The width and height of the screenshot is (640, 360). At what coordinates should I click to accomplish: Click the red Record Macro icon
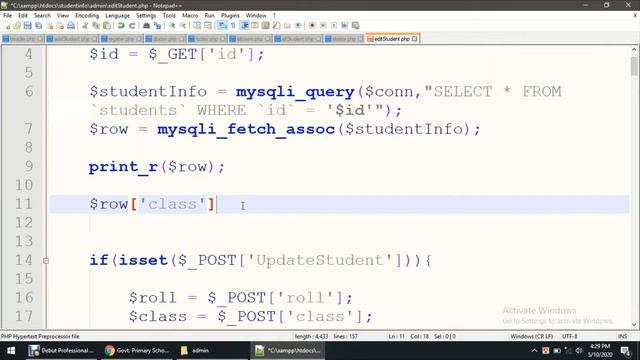[x=312, y=26]
